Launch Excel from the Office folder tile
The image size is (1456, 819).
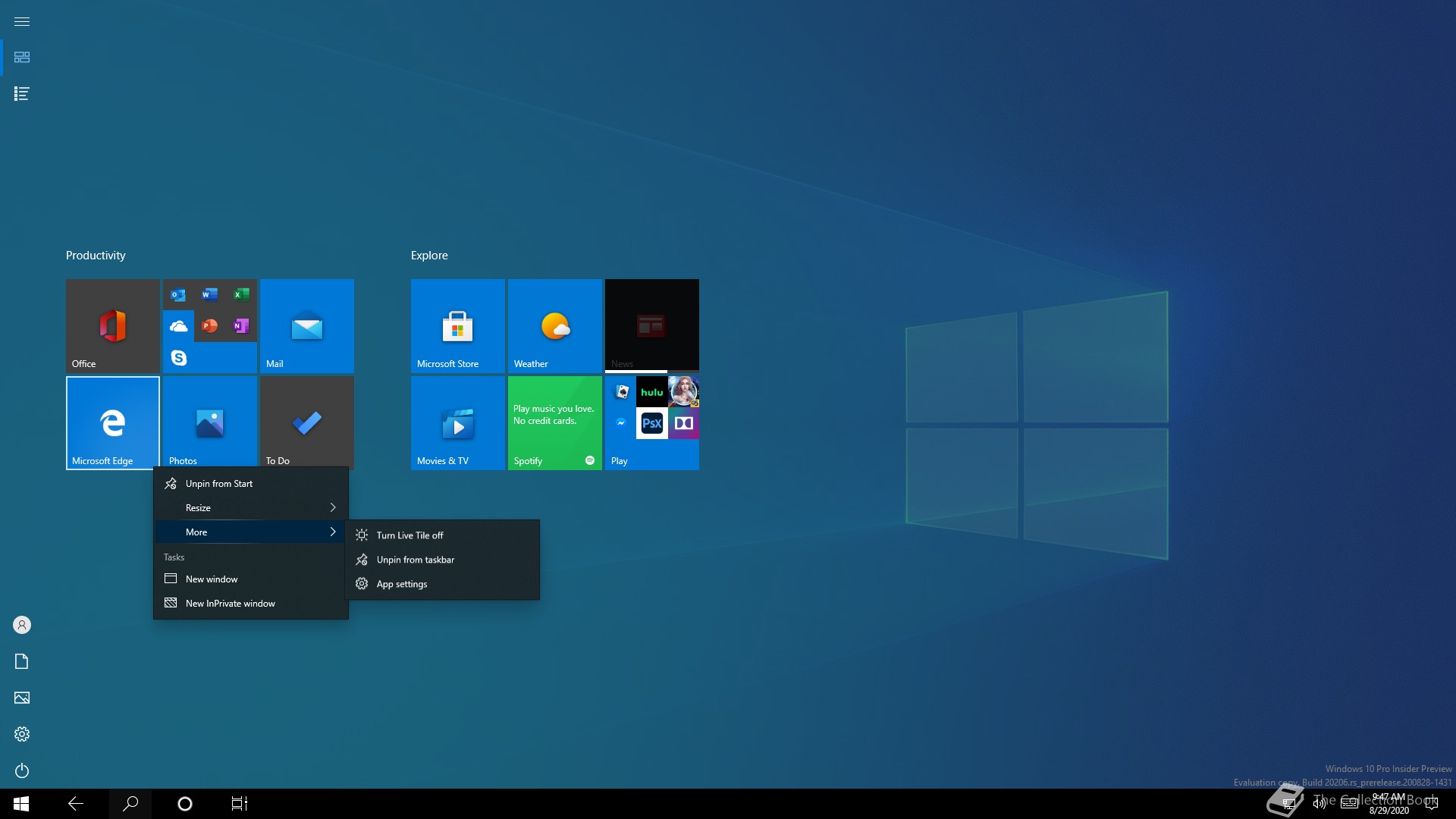(241, 295)
